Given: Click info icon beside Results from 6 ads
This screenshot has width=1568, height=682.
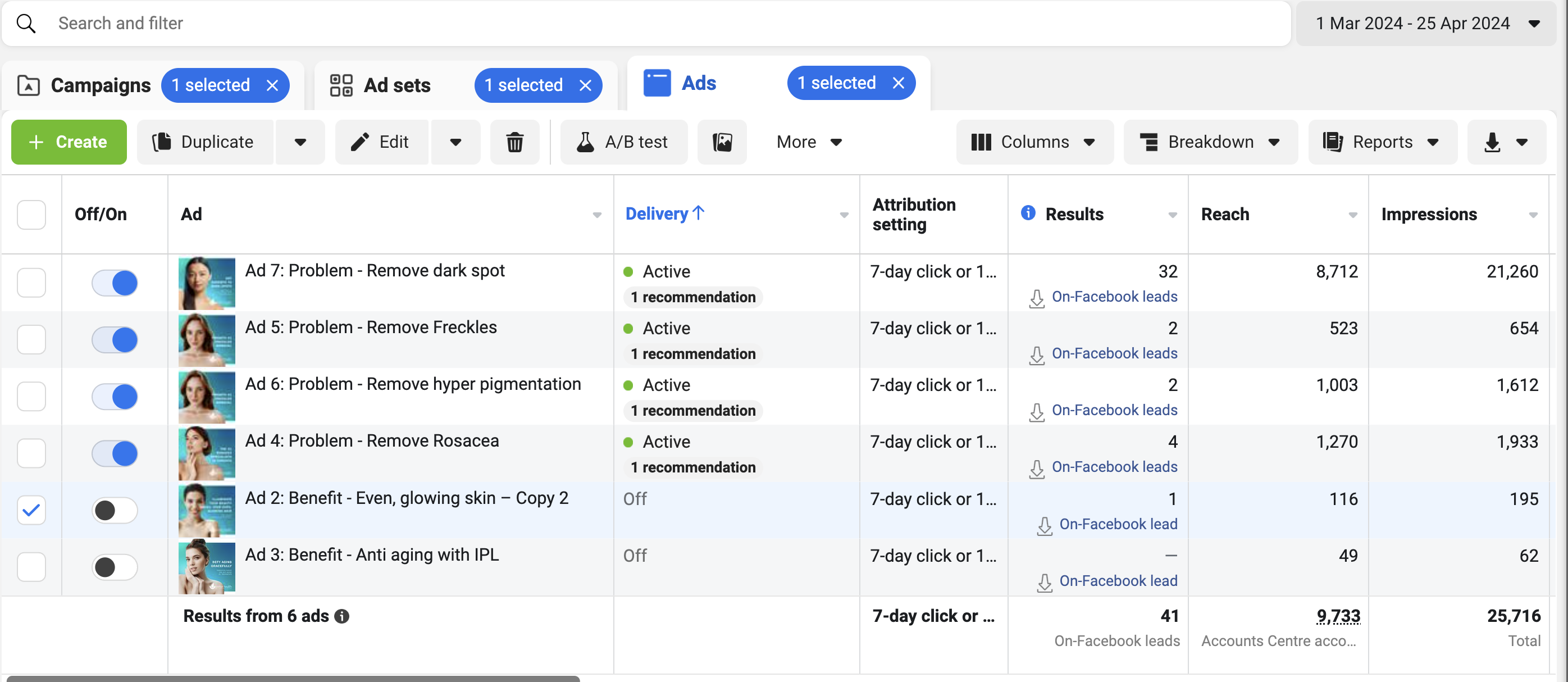Looking at the screenshot, I should (342, 616).
